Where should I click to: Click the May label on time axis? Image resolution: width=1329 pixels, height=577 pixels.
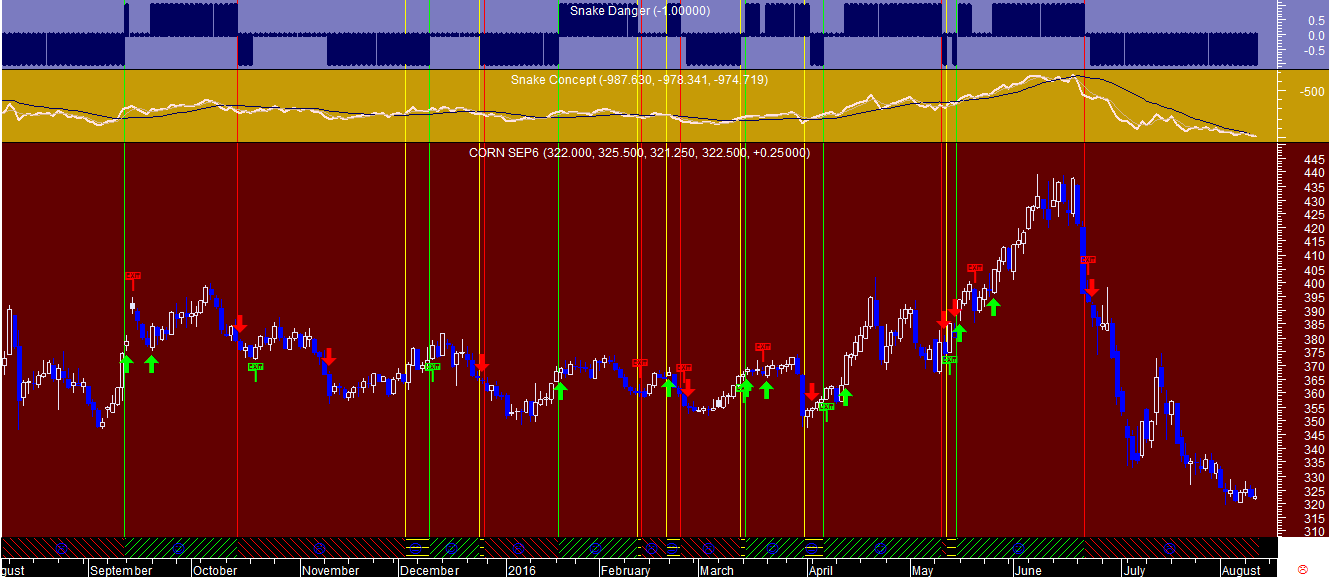point(922,570)
